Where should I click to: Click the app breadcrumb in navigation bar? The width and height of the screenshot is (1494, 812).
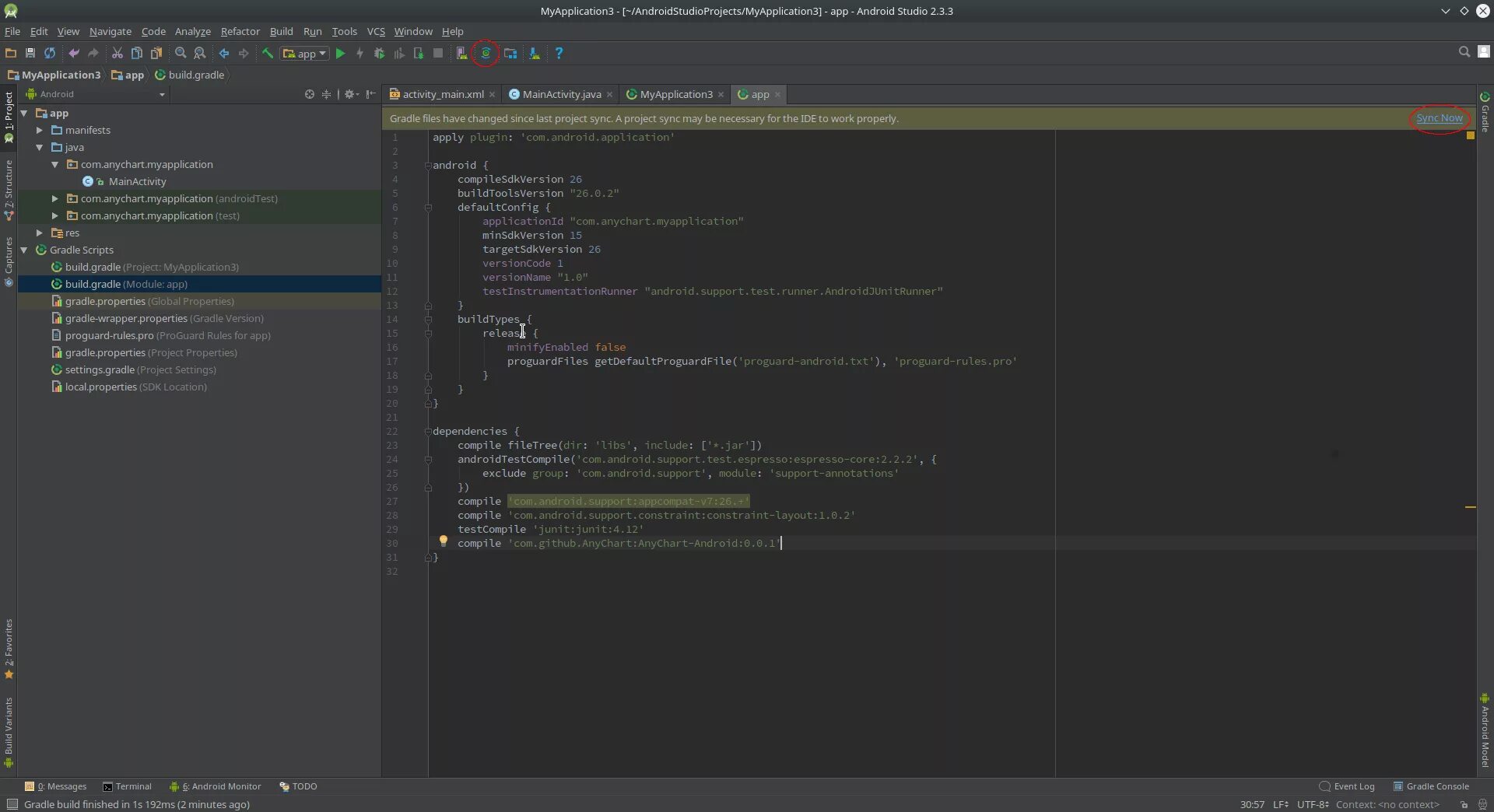point(128,75)
